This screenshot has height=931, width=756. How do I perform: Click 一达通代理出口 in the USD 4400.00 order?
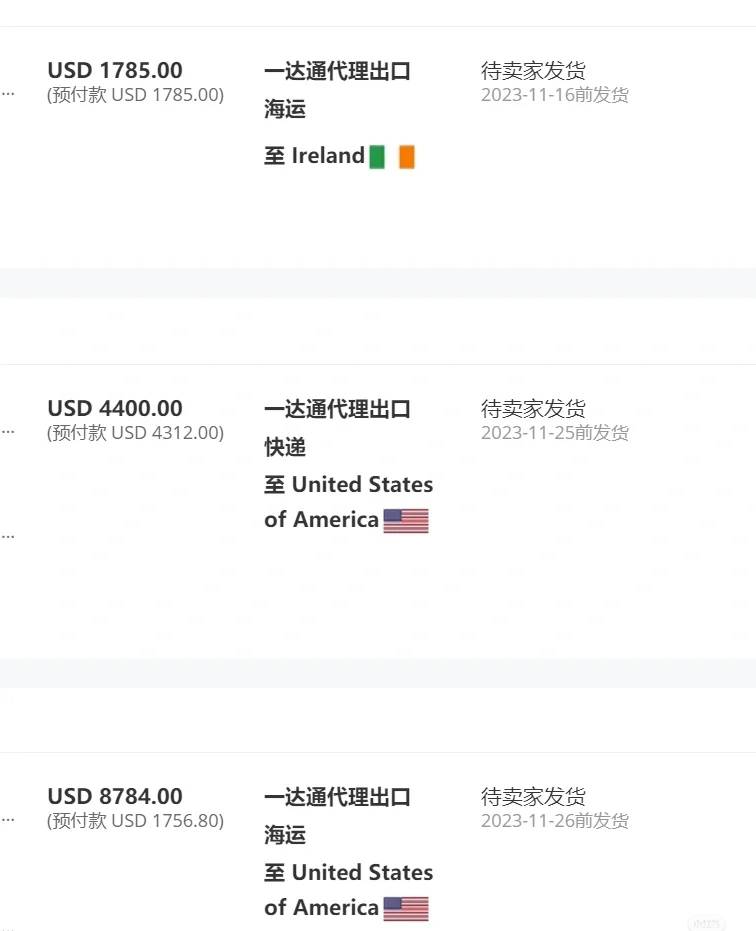pos(337,408)
